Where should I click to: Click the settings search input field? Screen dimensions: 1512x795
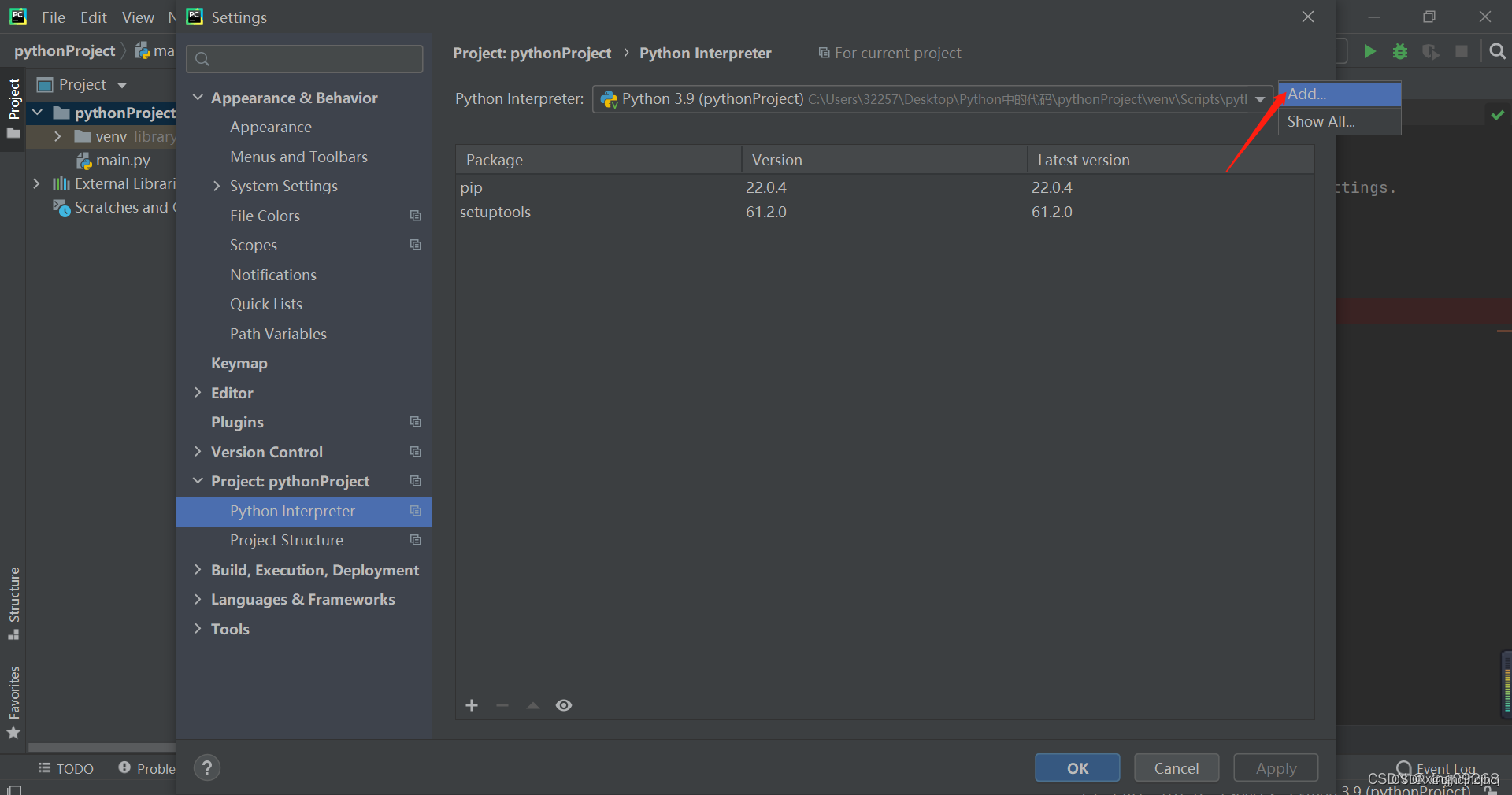click(x=305, y=58)
